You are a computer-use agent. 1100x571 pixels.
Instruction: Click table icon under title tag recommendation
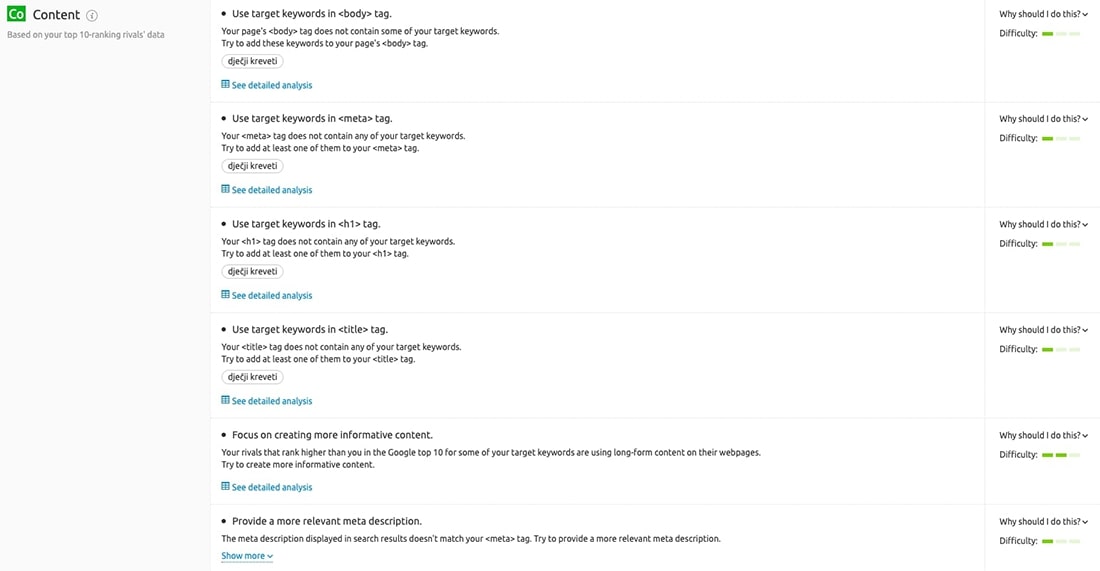tap(225, 400)
